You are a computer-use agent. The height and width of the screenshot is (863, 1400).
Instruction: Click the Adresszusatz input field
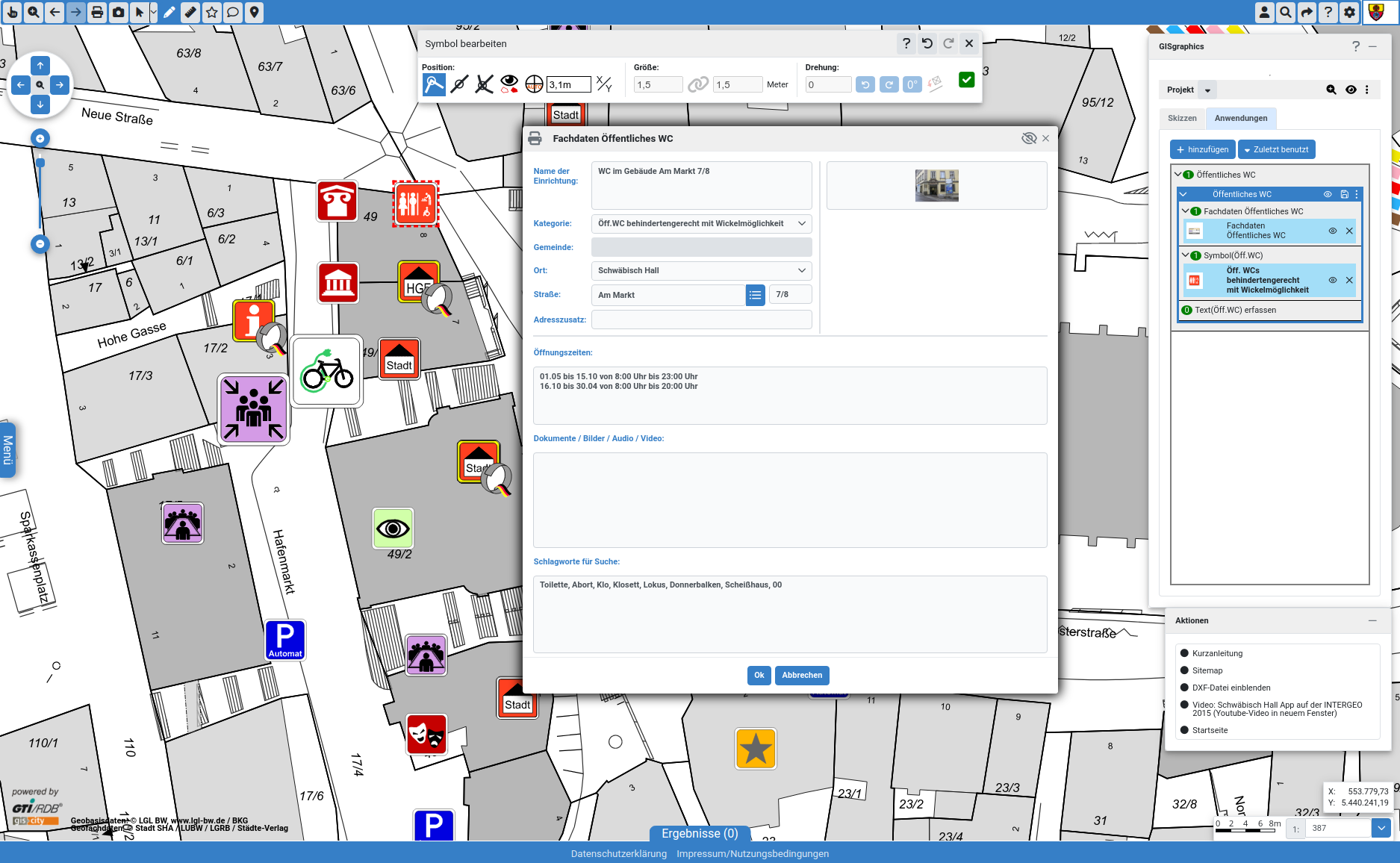click(x=701, y=320)
